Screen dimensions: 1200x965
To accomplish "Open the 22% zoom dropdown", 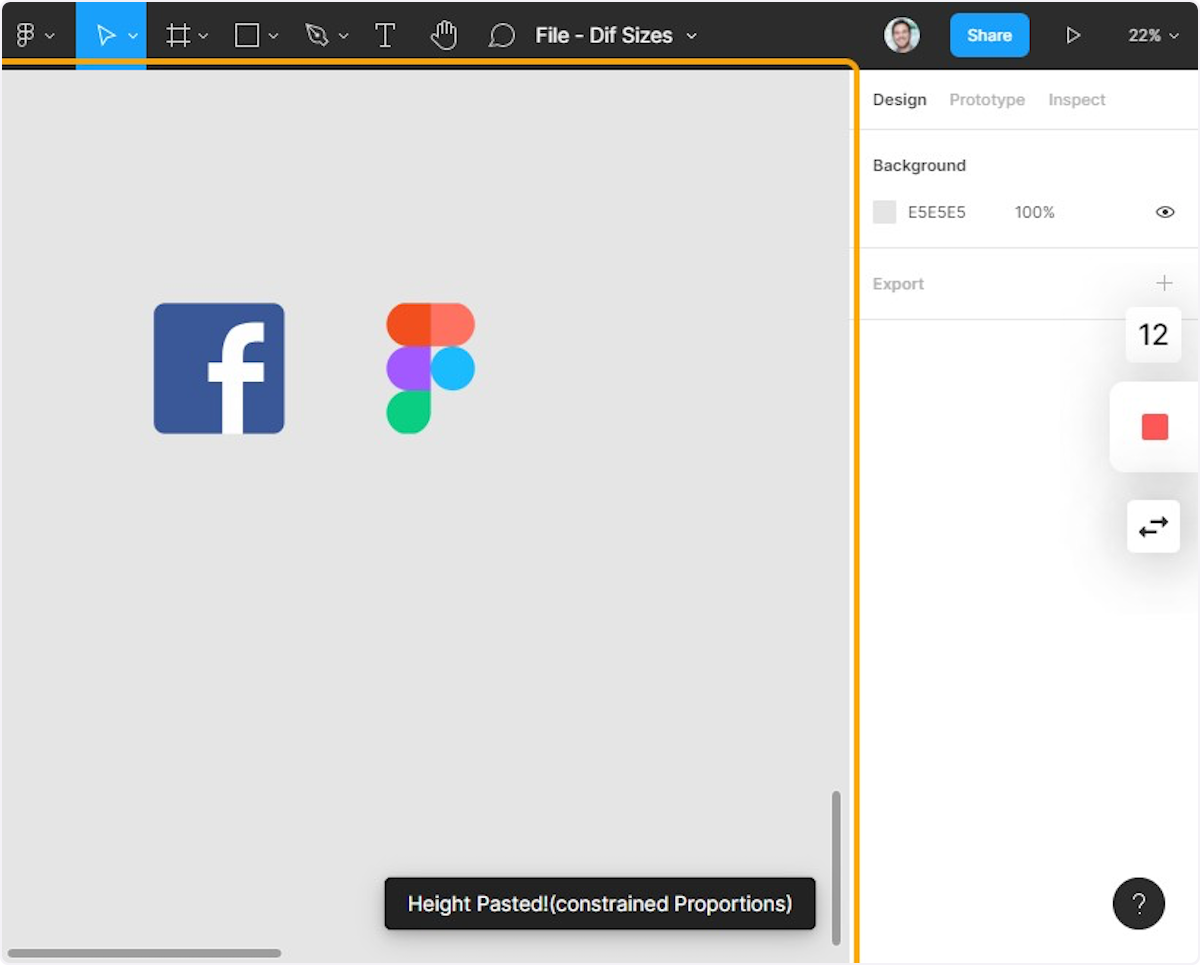I will click(x=1154, y=36).
